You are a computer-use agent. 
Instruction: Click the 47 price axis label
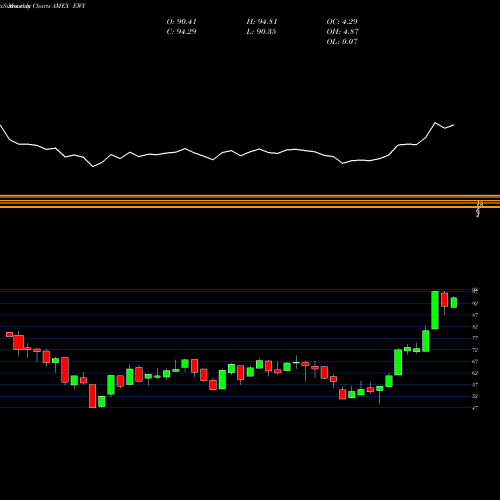475,408
